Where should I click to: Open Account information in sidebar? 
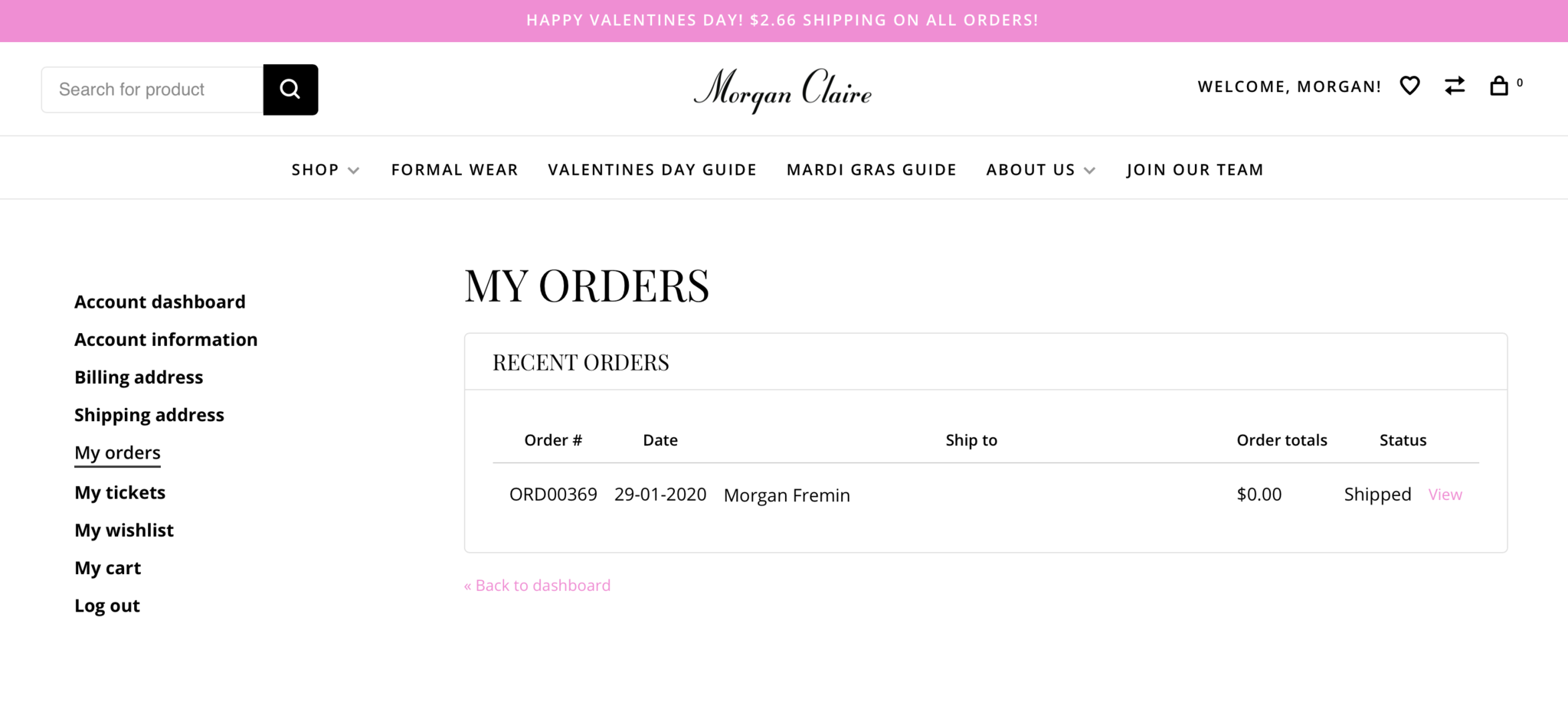click(x=166, y=339)
